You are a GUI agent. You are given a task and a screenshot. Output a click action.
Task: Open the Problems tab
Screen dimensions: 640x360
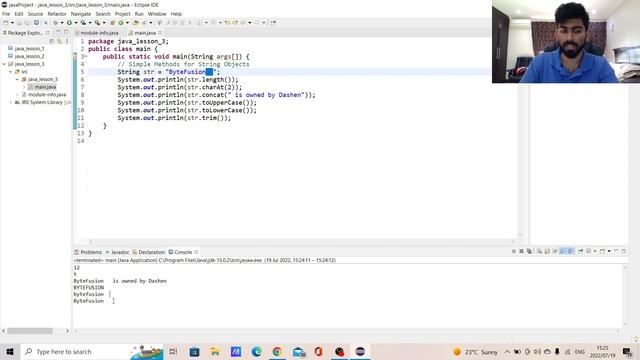pos(88,252)
